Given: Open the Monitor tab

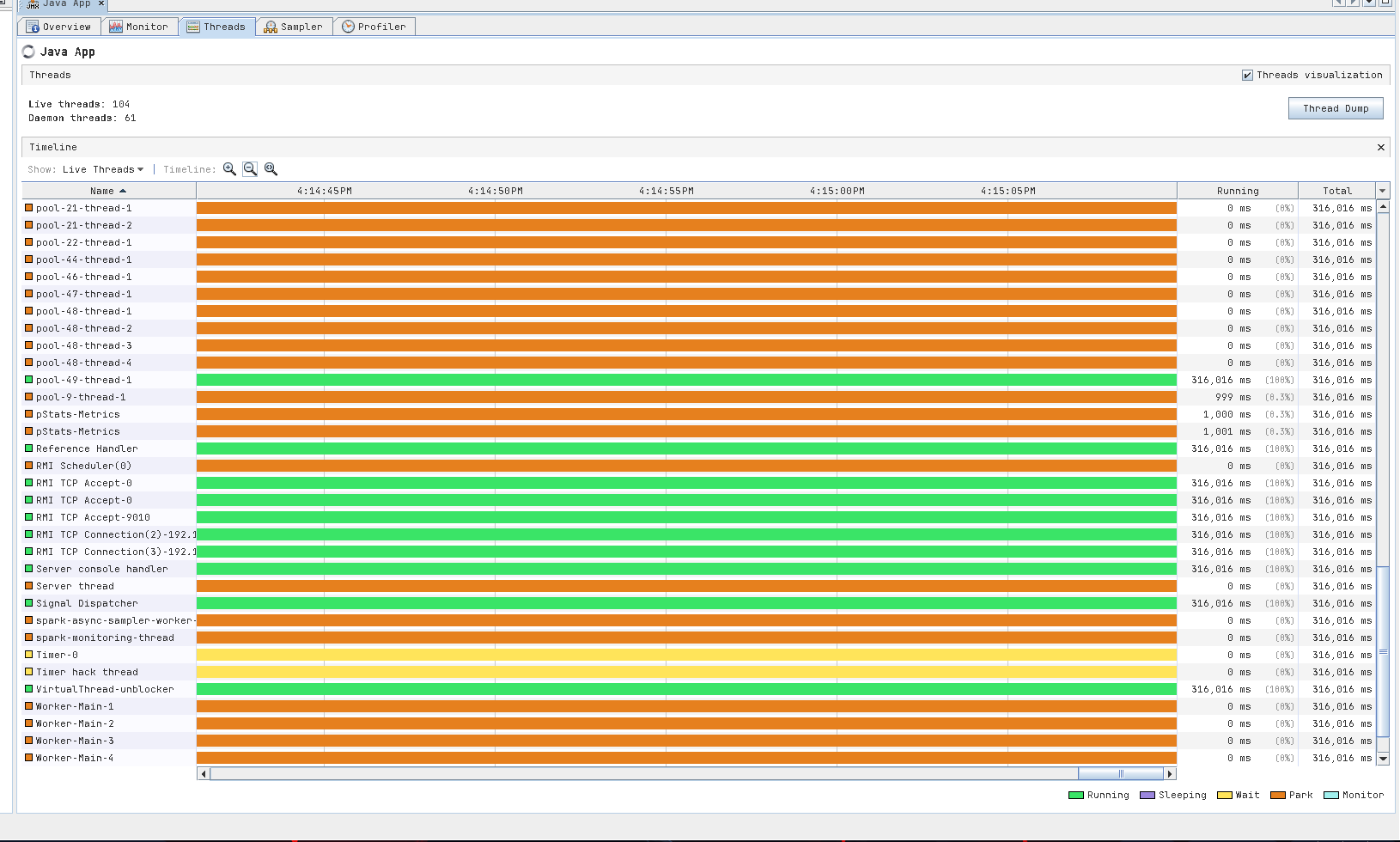Looking at the screenshot, I should 139,27.
